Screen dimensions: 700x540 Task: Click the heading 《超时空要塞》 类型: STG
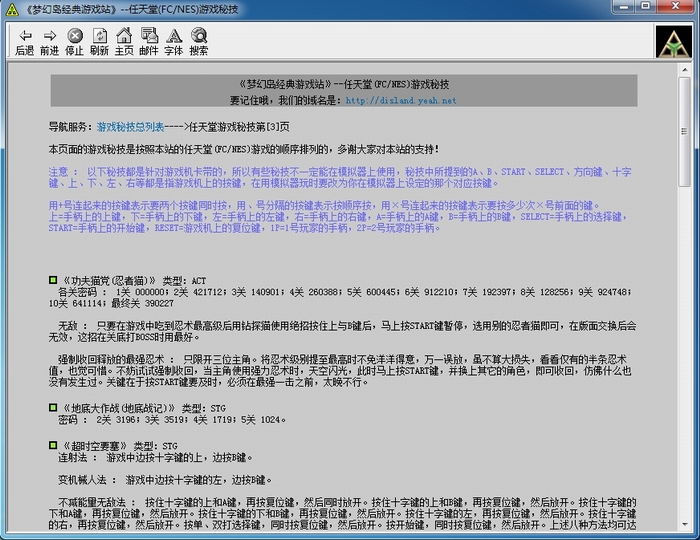[x=120, y=446]
